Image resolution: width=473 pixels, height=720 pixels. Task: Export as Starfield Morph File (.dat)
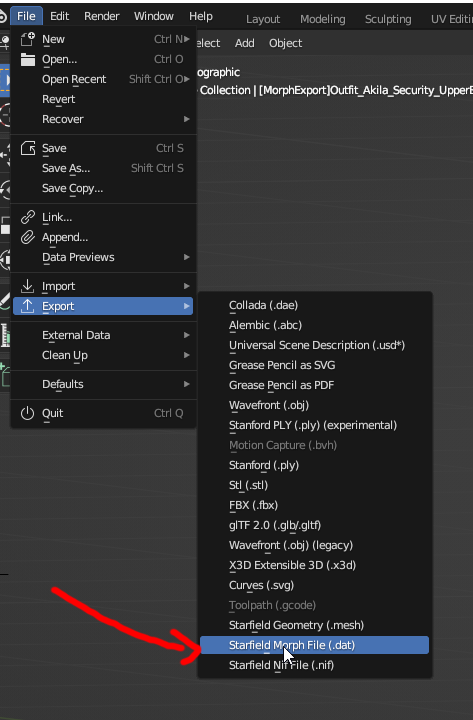pyautogui.click(x=314, y=645)
